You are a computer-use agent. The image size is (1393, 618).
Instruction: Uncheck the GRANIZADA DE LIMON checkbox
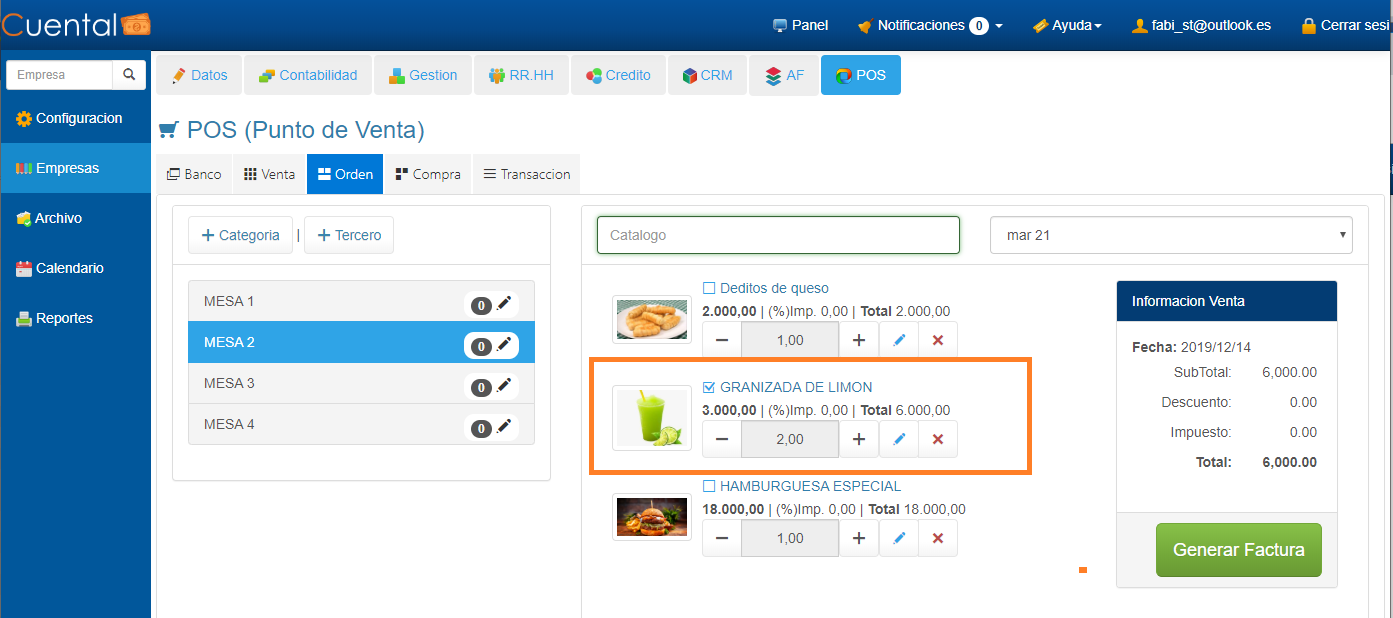tap(709, 387)
